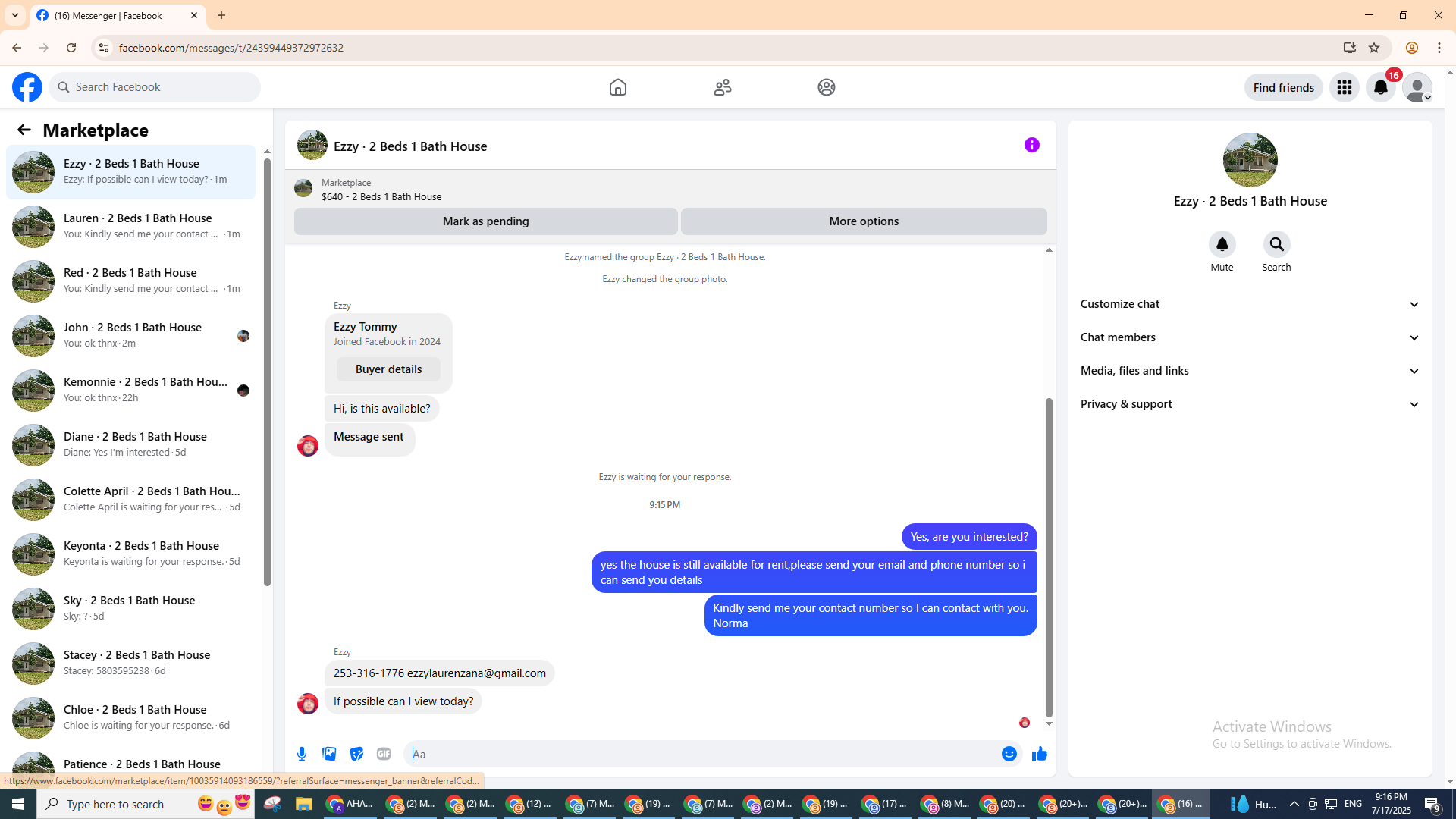Expand the Customize chat section
Image resolution: width=1456 pixels, height=819 pixels.
point(1250,304)
